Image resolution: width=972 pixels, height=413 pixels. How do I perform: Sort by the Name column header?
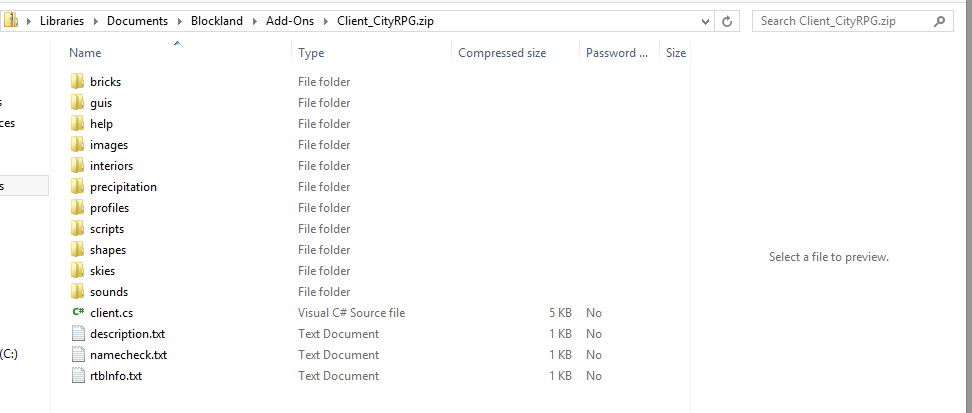(86, 53)
